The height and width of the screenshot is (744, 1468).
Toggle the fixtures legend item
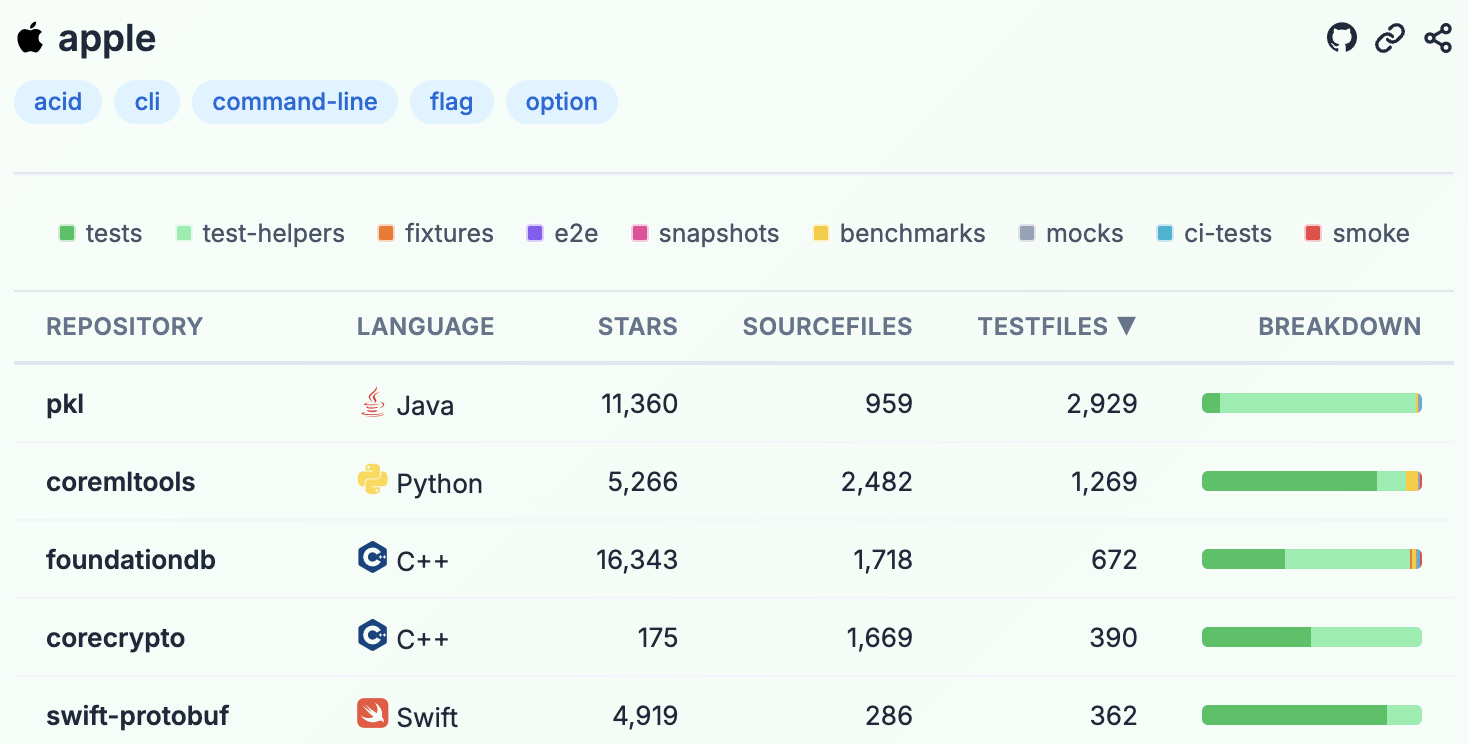[x=435, y=234]
